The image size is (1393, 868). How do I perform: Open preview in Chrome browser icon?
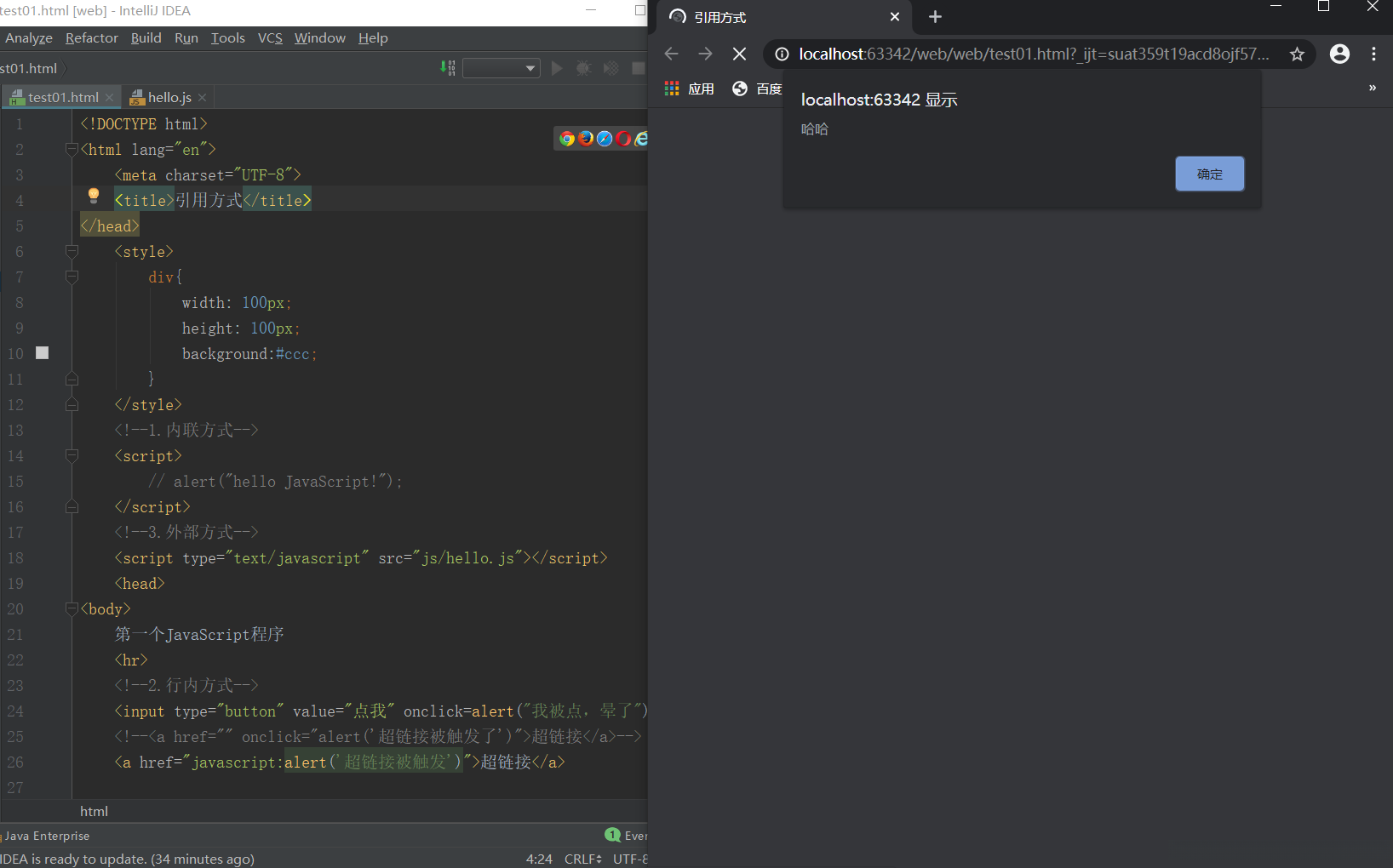click(x=566, y=139)
